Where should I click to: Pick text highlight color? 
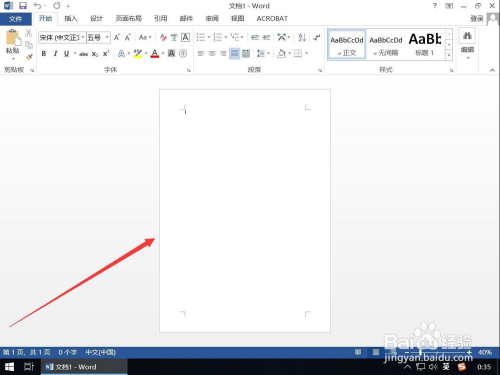tap(138, 53)
